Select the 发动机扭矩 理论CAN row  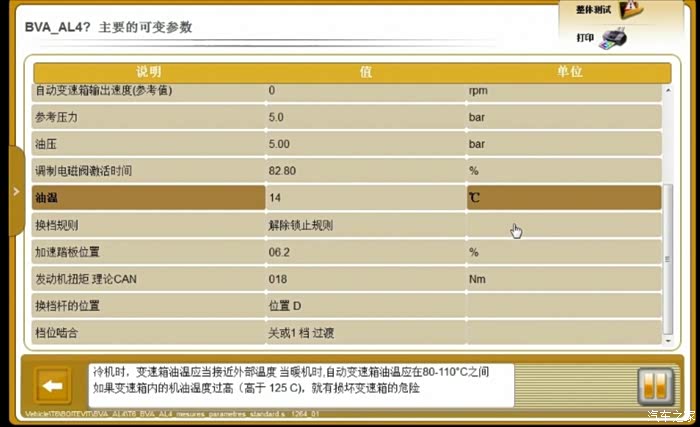click(149, 279)
